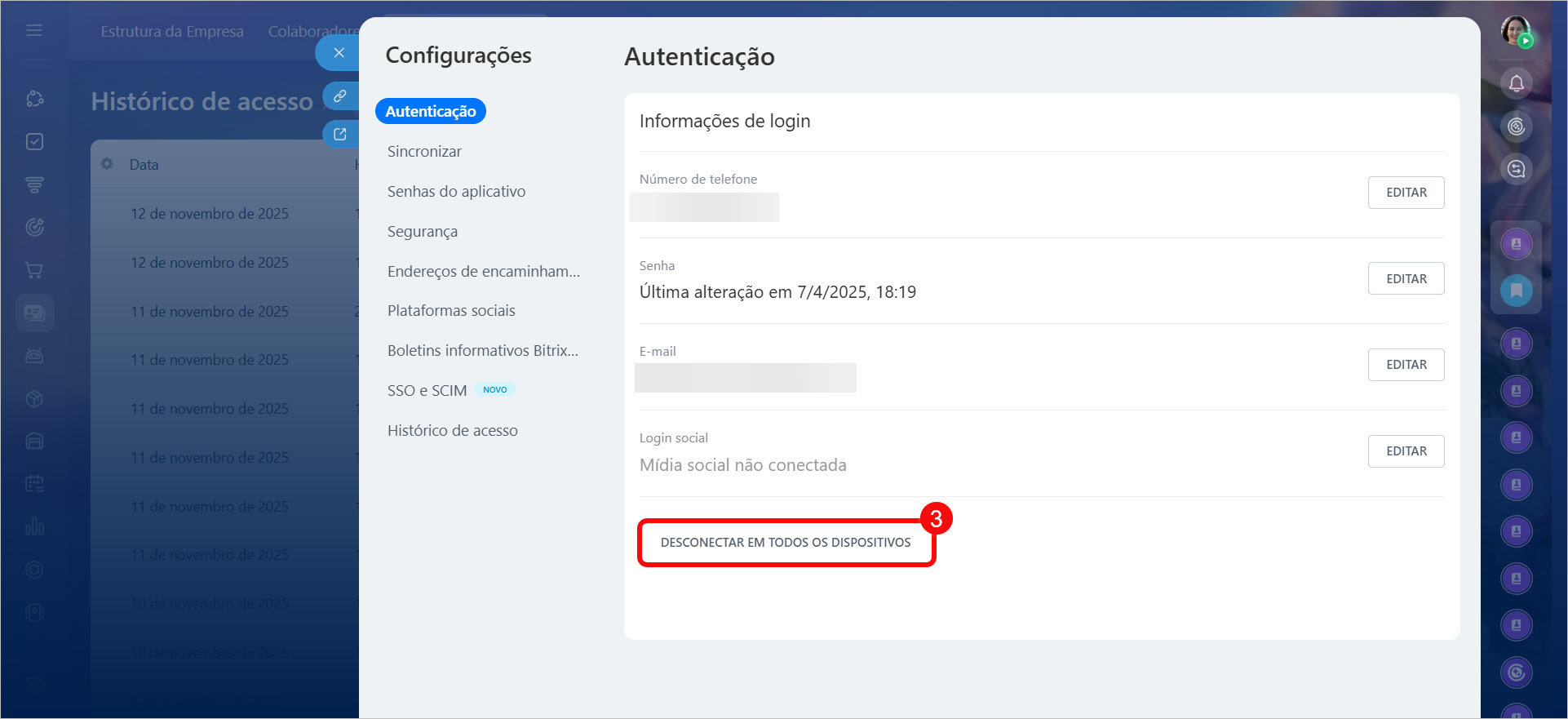The height and width of the screenshot is (719, 1568).
Task: Click EDITAR for Senha
Action: pyautogui.click(x=1406, y=279)
